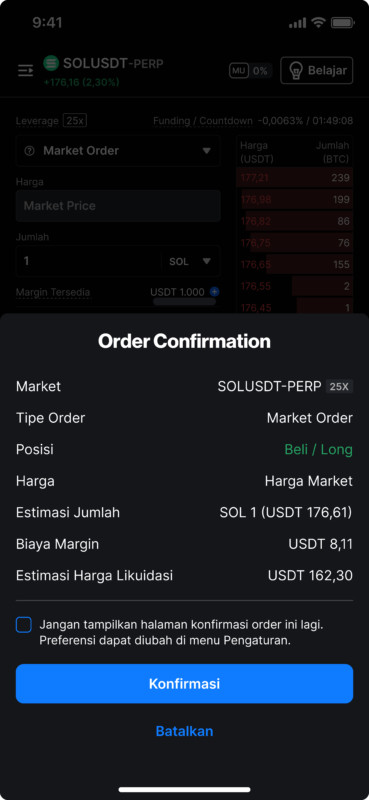Screen dimensions: 369x800
Task: Select the SOLUSDT-PERP market title
Action: point(113,63)
